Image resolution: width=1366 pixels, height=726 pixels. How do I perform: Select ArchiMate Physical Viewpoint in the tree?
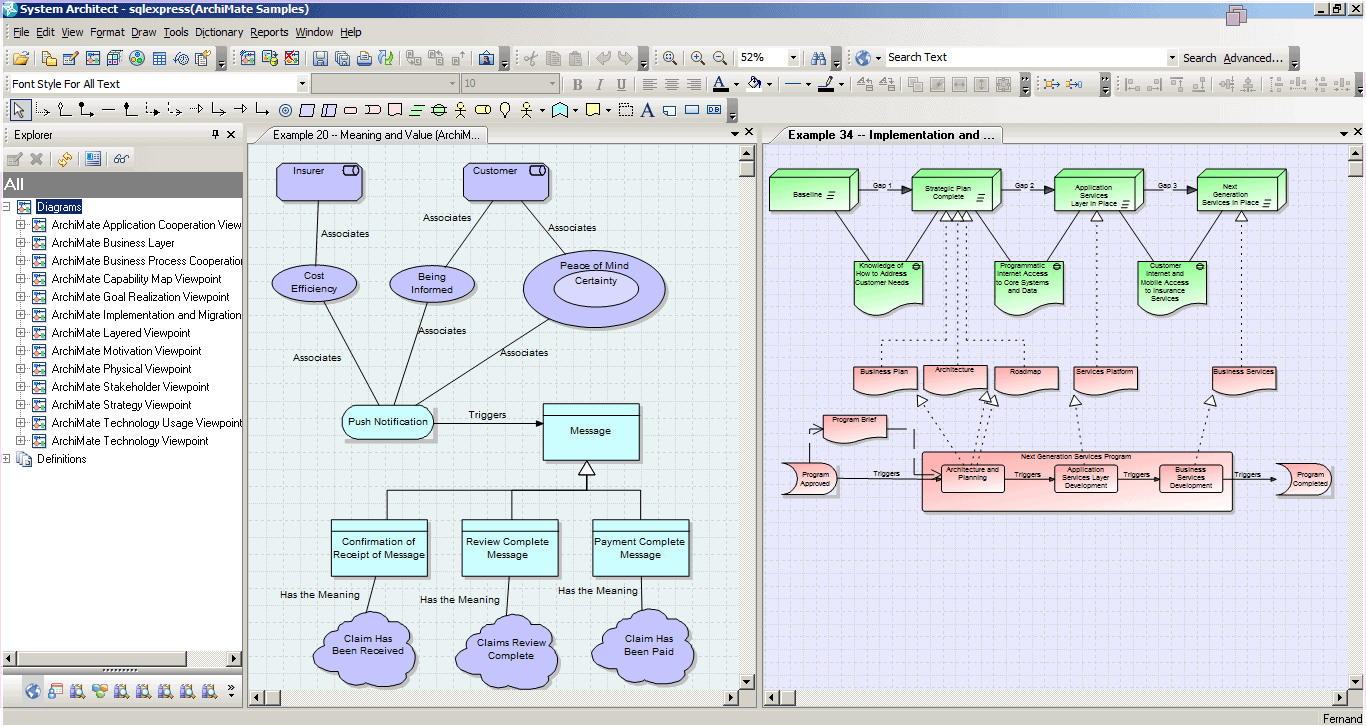pyautogui.click(x=121, y=369)
